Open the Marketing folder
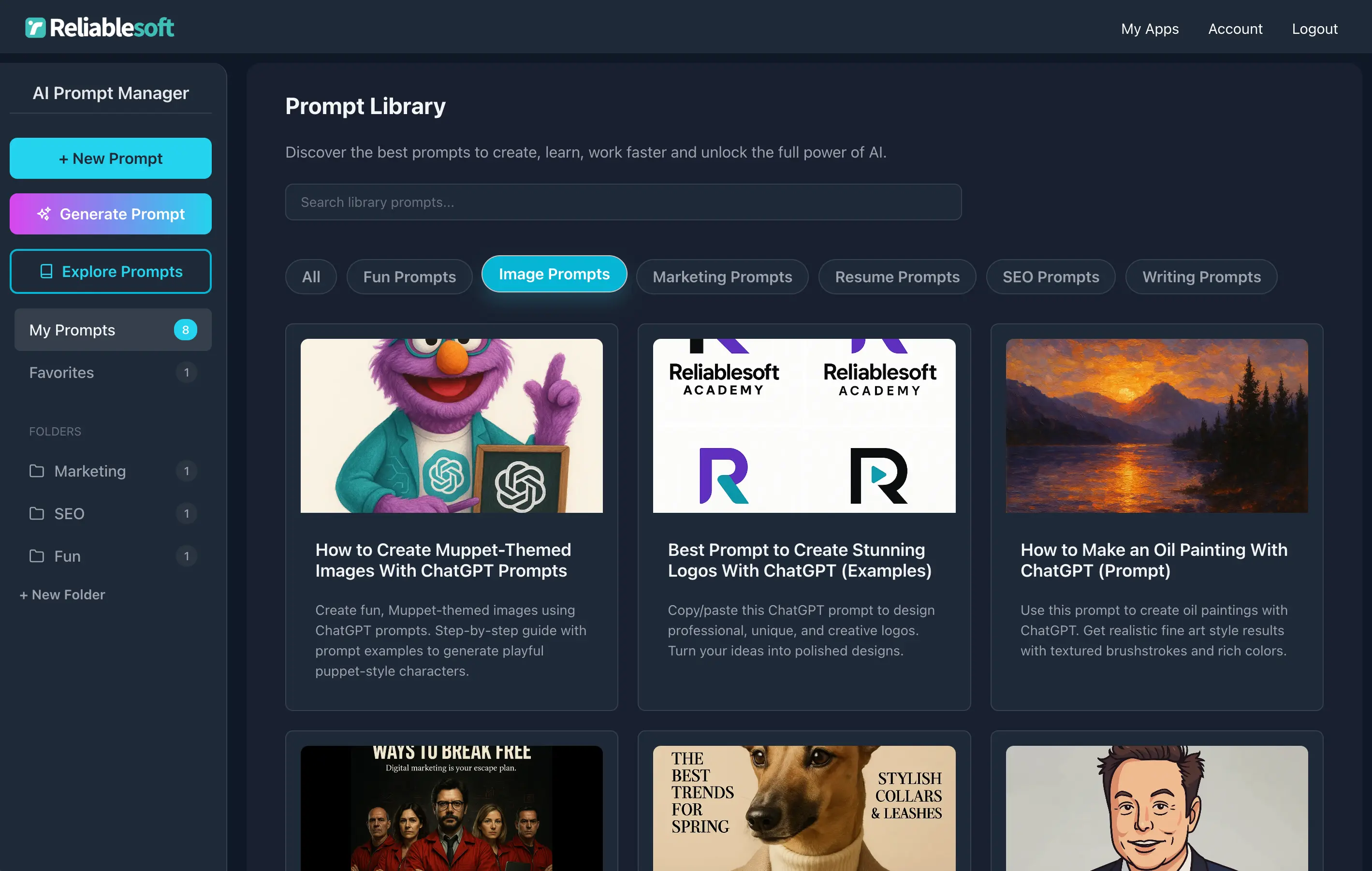This screenshot has height=871, width=1372. (x=113, y=471)
